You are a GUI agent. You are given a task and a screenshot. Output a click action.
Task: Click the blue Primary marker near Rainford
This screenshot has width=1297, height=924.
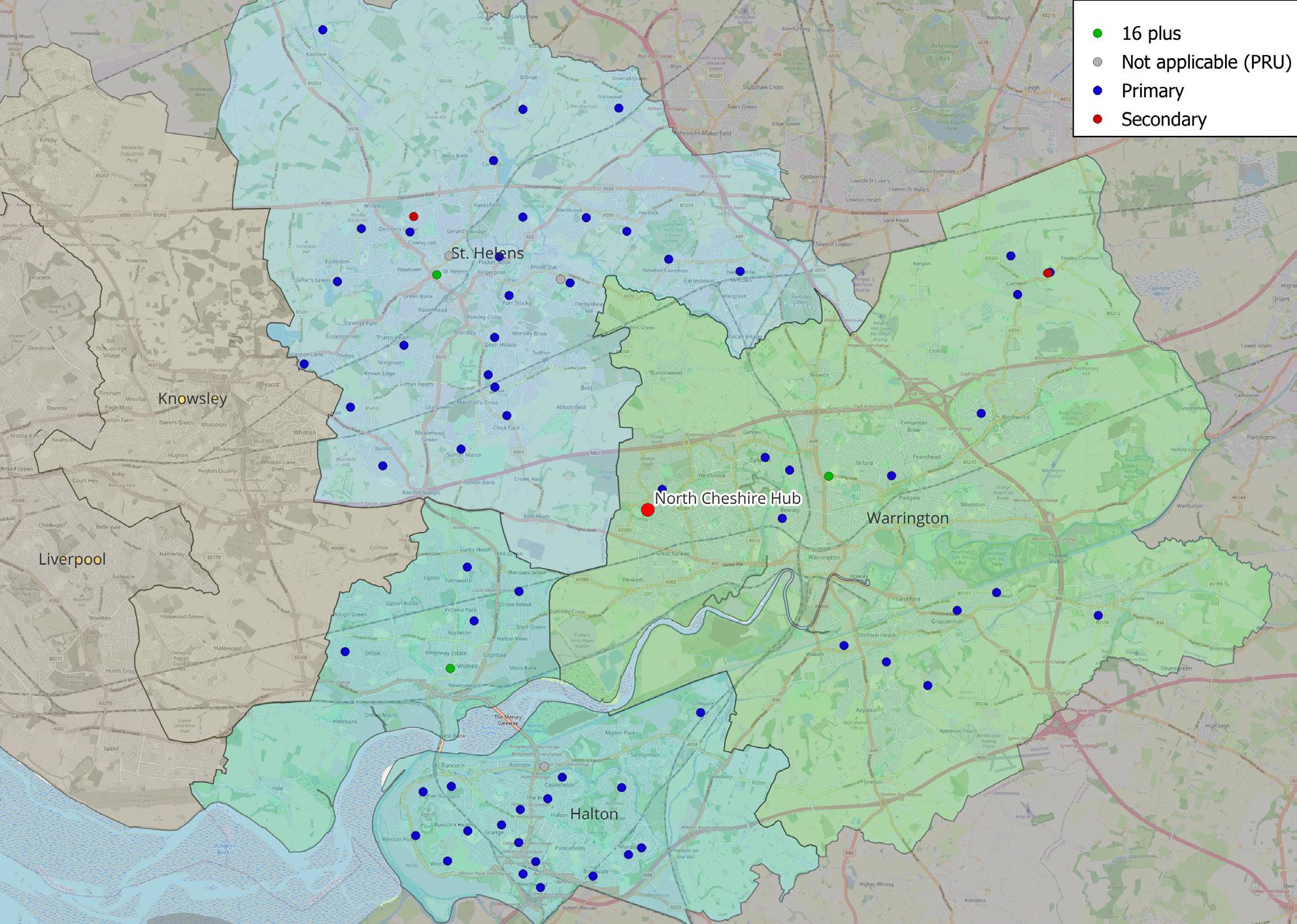point(322,29)
